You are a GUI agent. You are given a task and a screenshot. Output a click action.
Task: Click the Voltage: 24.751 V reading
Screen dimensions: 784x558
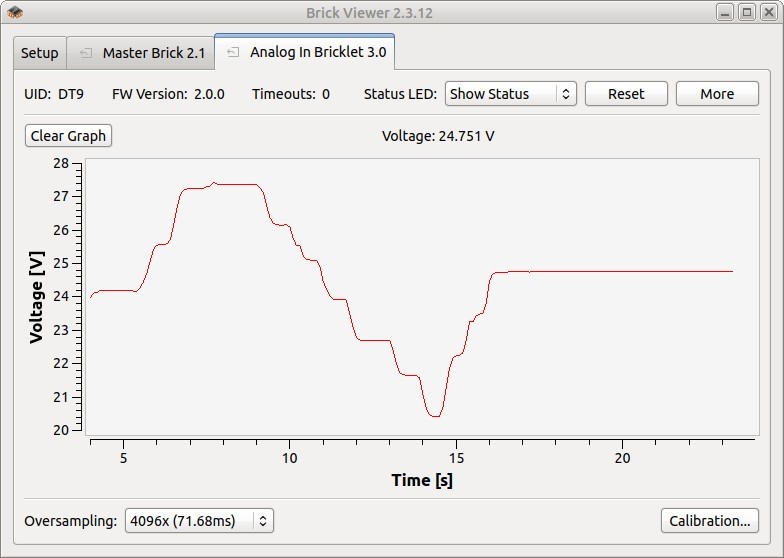438,136
